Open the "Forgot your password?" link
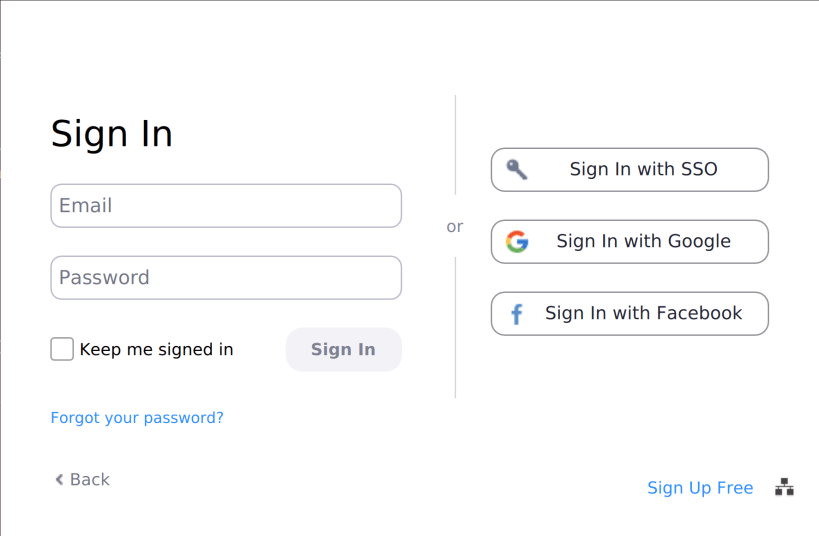 coord(137,418)
